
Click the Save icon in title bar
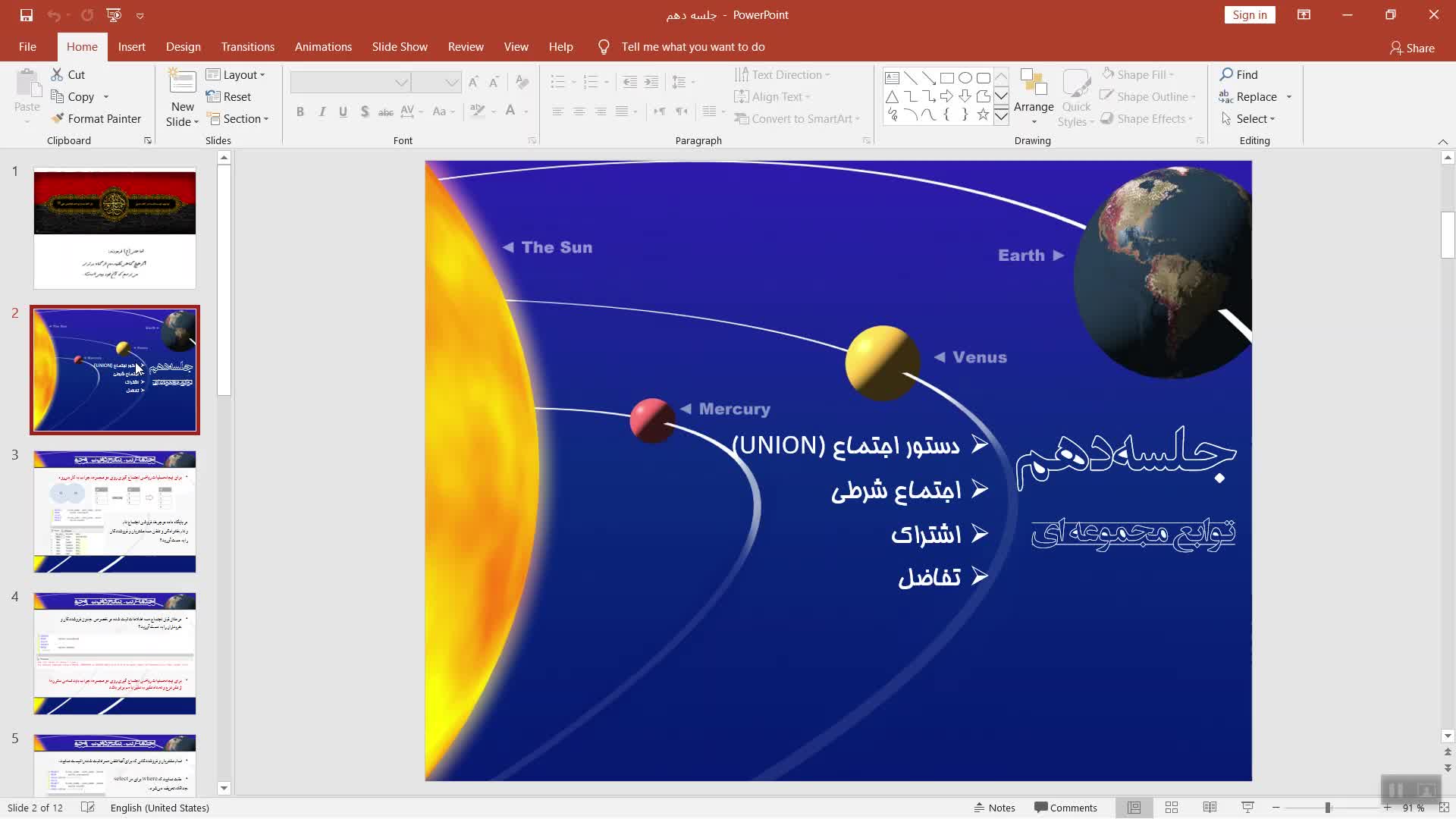coord(26,15)
